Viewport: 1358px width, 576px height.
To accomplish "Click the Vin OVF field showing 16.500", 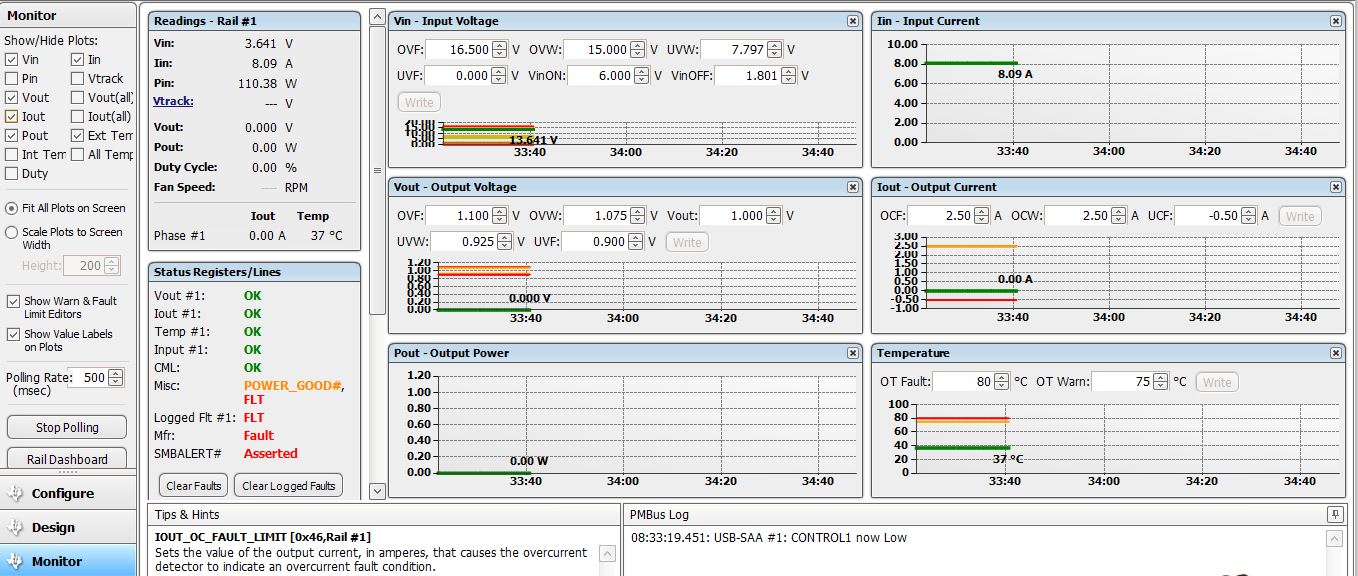I will click(x=460, y=49).
